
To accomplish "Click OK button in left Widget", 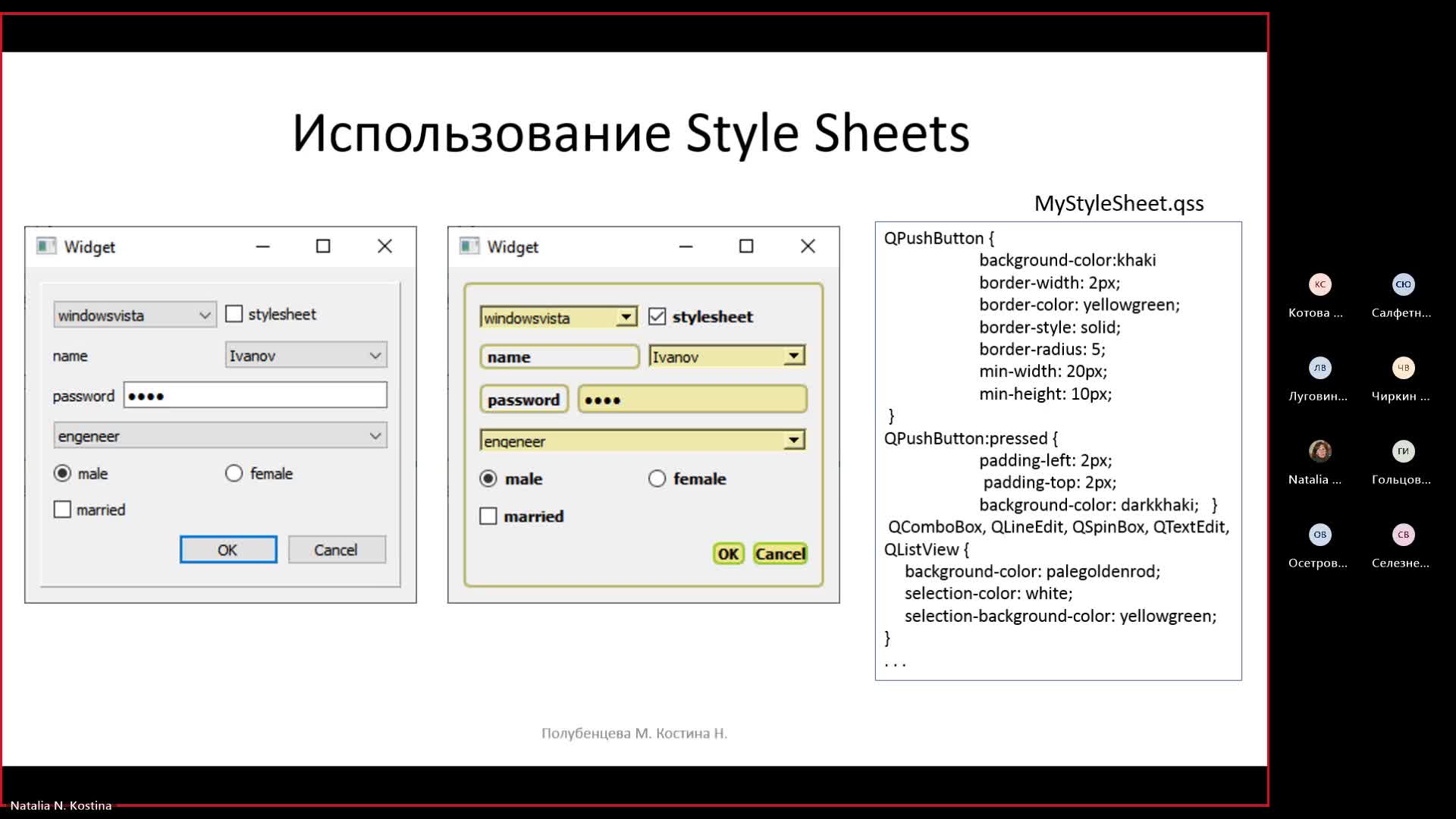I will [228, 550].
